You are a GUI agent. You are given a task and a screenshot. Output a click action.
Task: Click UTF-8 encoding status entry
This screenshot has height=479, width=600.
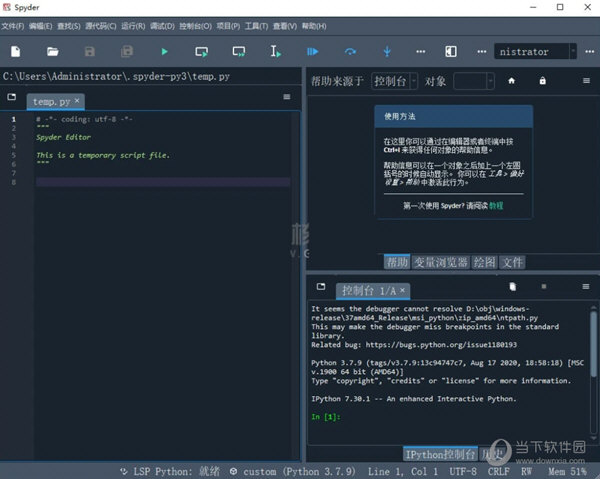pyautogui.click(x=463, y=471)
